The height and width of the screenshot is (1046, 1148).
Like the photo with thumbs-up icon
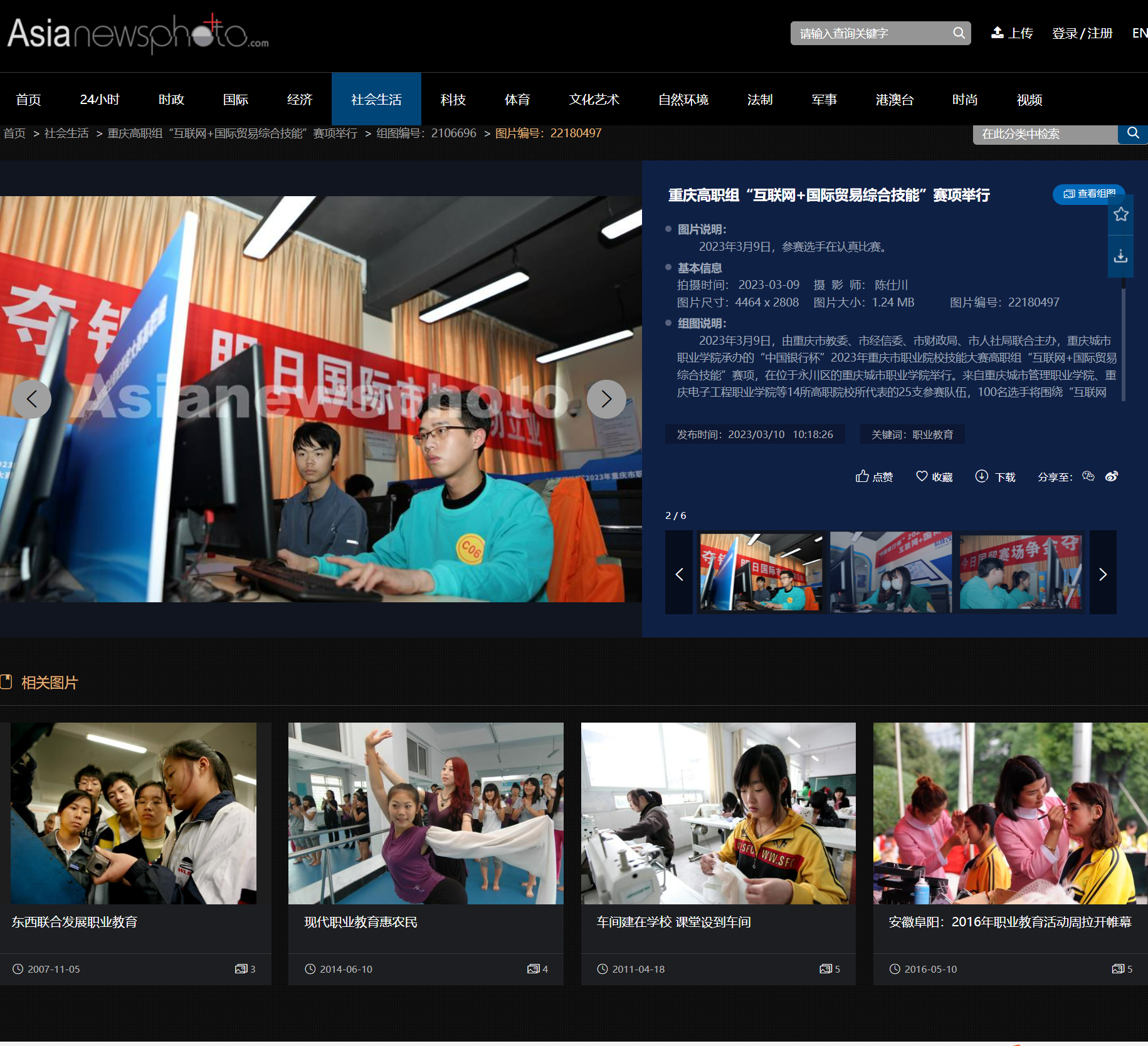click(863, 476)
